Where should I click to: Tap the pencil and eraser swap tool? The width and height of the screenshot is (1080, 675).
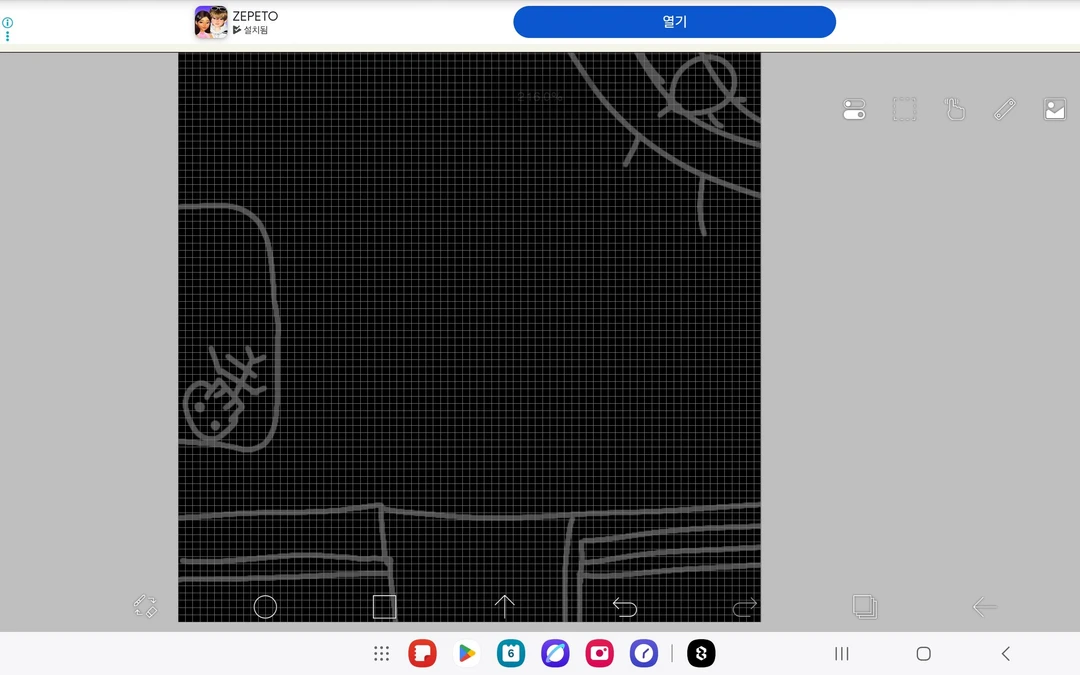pyautogui.click(x=145, y=606)
